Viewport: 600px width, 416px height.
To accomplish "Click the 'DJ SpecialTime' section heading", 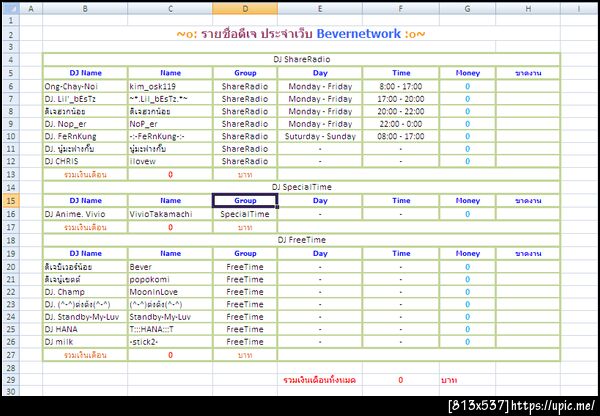I will [302, 187].
